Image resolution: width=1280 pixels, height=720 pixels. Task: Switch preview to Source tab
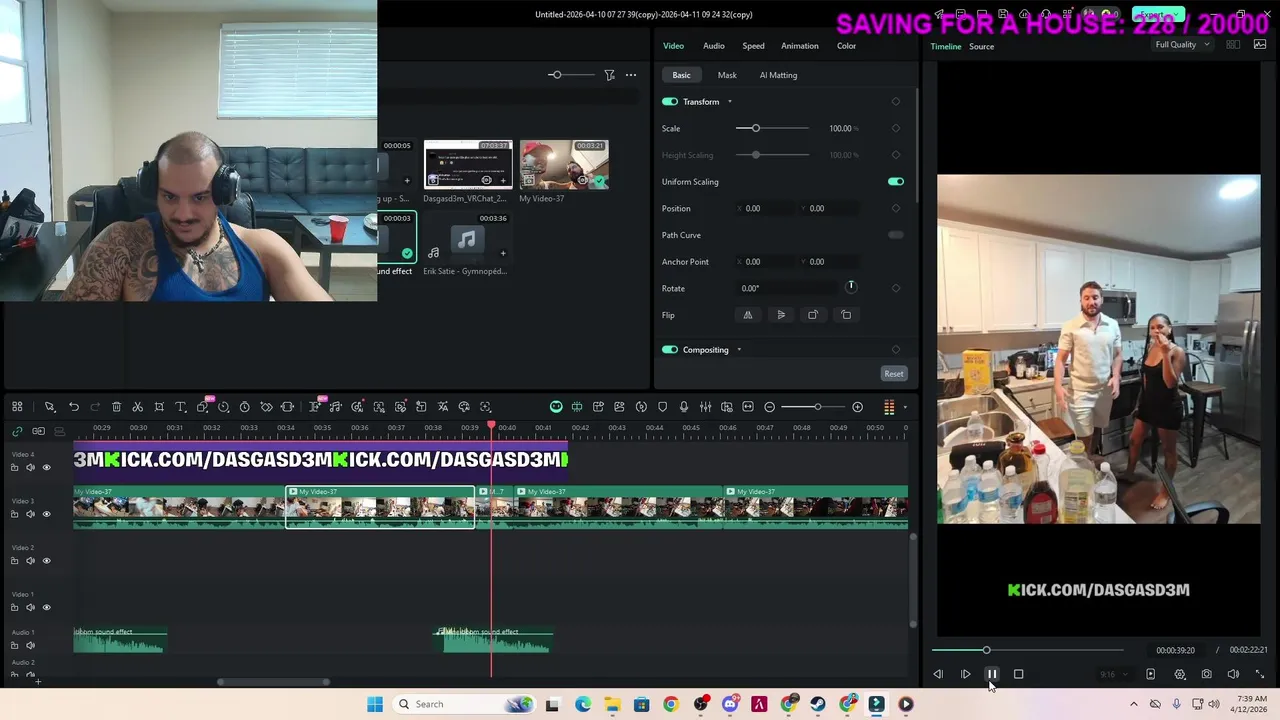[981, 47]
